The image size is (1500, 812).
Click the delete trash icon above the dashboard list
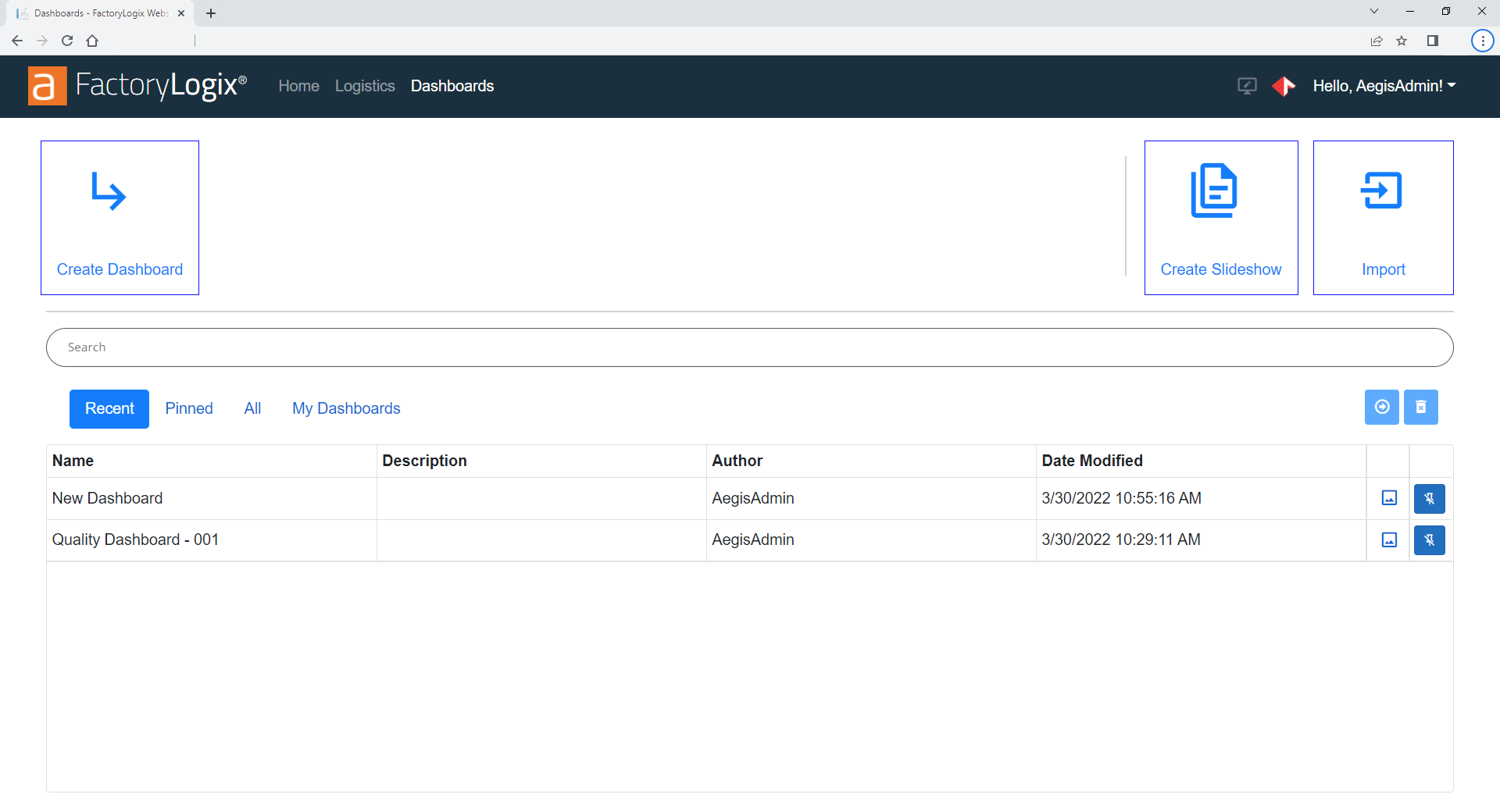(1421, 407)
